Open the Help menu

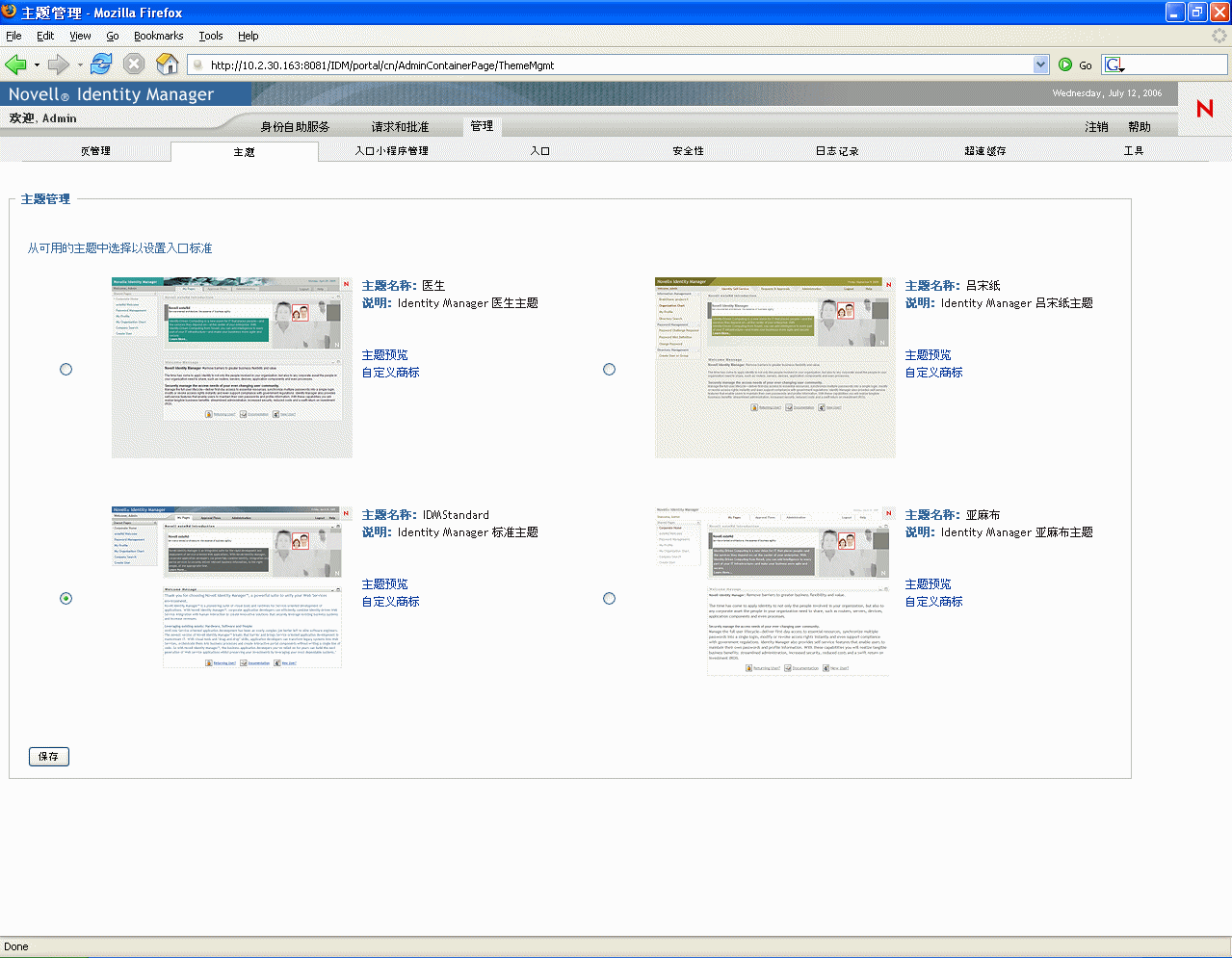click(x=249, y=36)
